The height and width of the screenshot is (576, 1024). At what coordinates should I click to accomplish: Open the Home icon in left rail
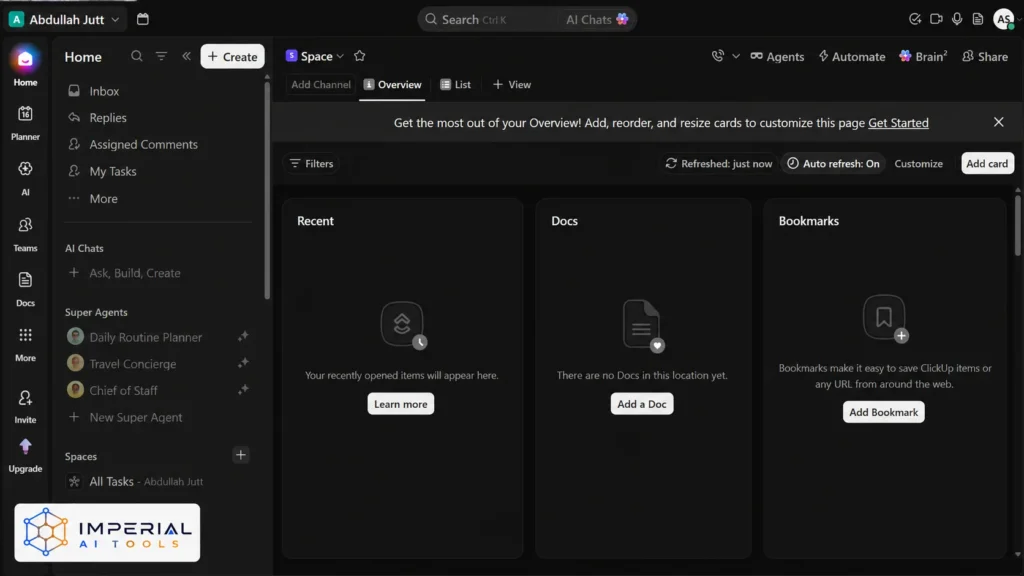pos(25,60)
